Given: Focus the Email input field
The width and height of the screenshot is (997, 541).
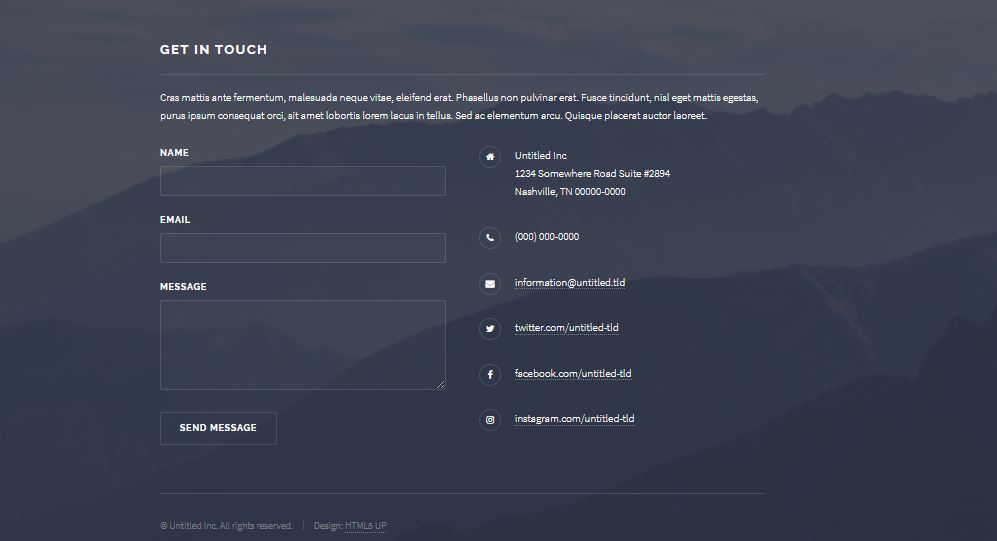Looking at the screenshot, I should click(x=303, y=248).
